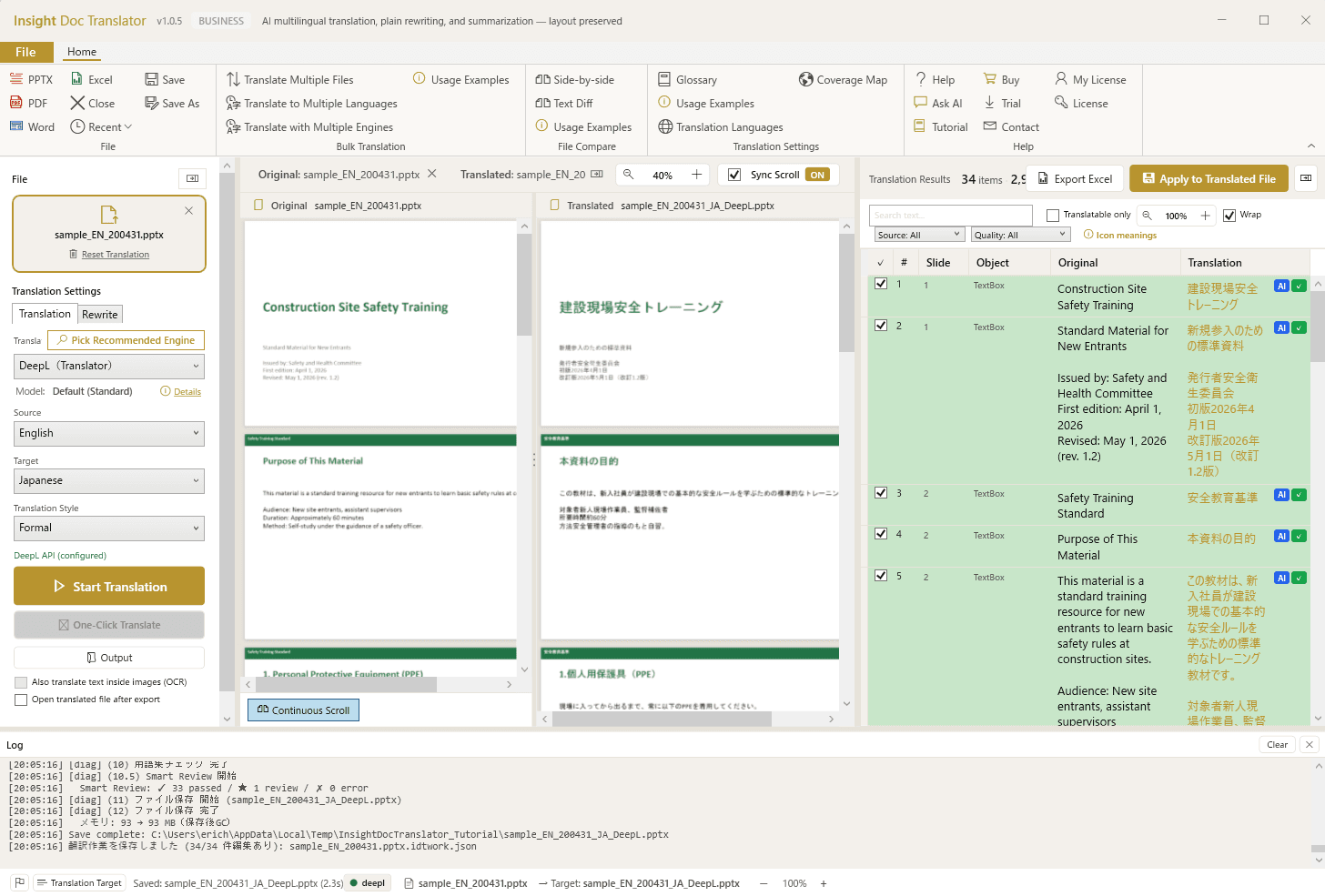Enable Translatable only filter
Viewport: 1325px width, 896px height.
pos(1053,216)
